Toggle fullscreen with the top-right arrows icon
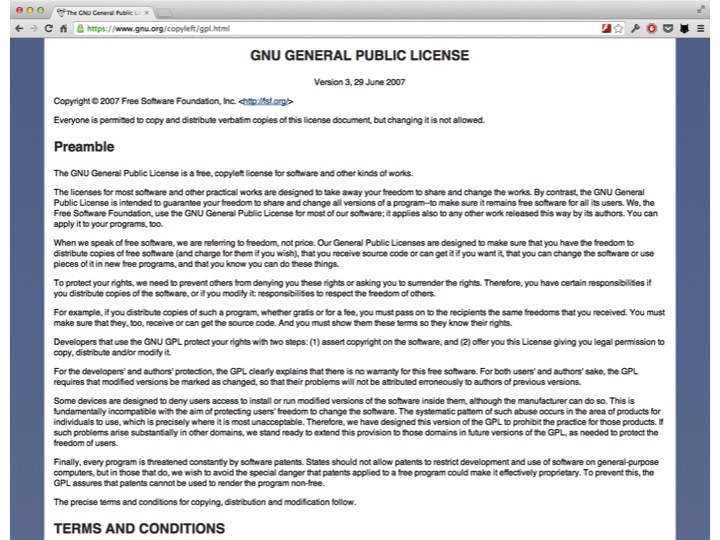 tap(701, 9)
